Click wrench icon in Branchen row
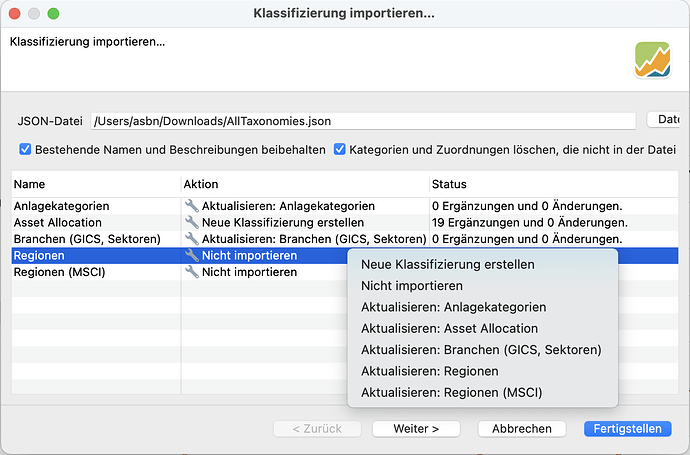Image resolution: width=690 pixels, height=455 pixels. pos(192,239)
